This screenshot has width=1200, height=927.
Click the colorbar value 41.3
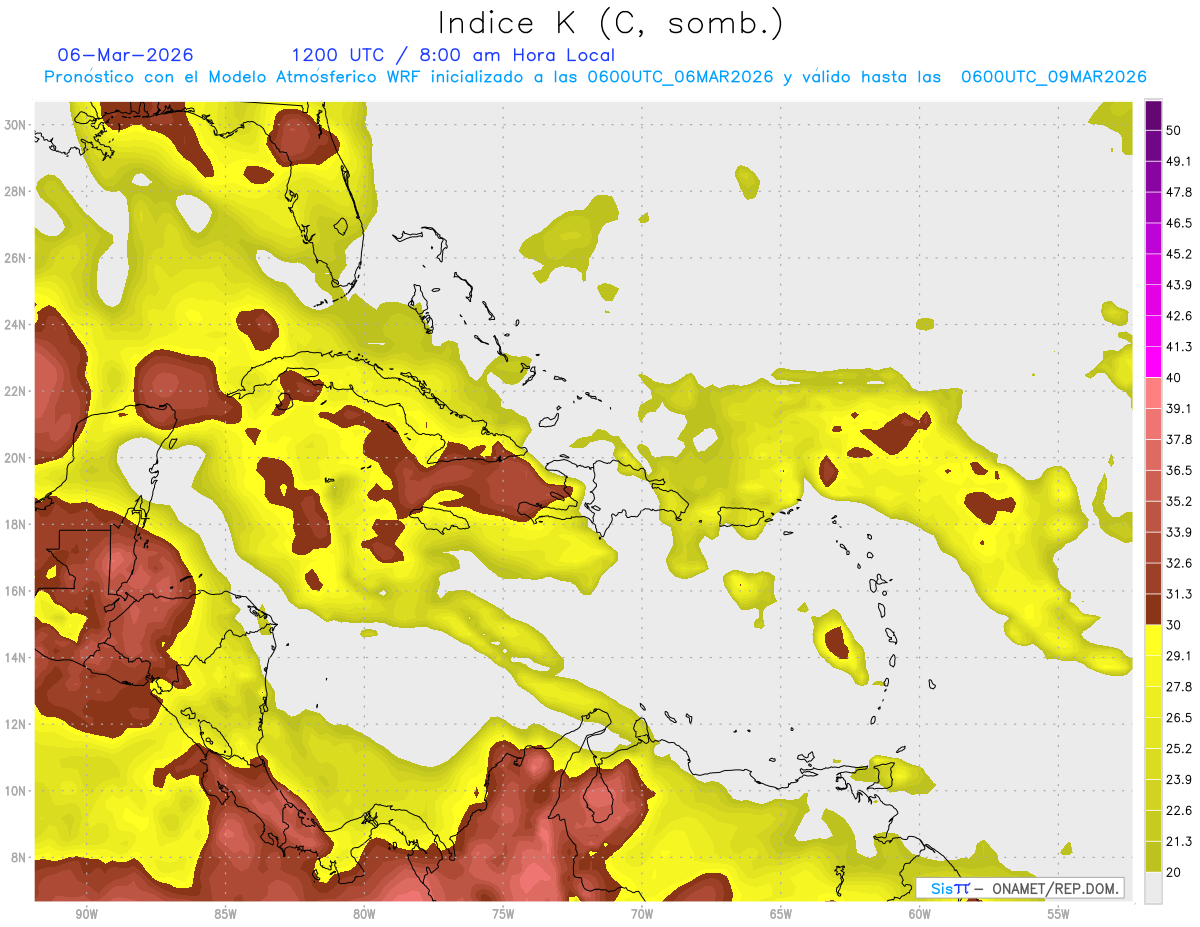pos(1179,347)
